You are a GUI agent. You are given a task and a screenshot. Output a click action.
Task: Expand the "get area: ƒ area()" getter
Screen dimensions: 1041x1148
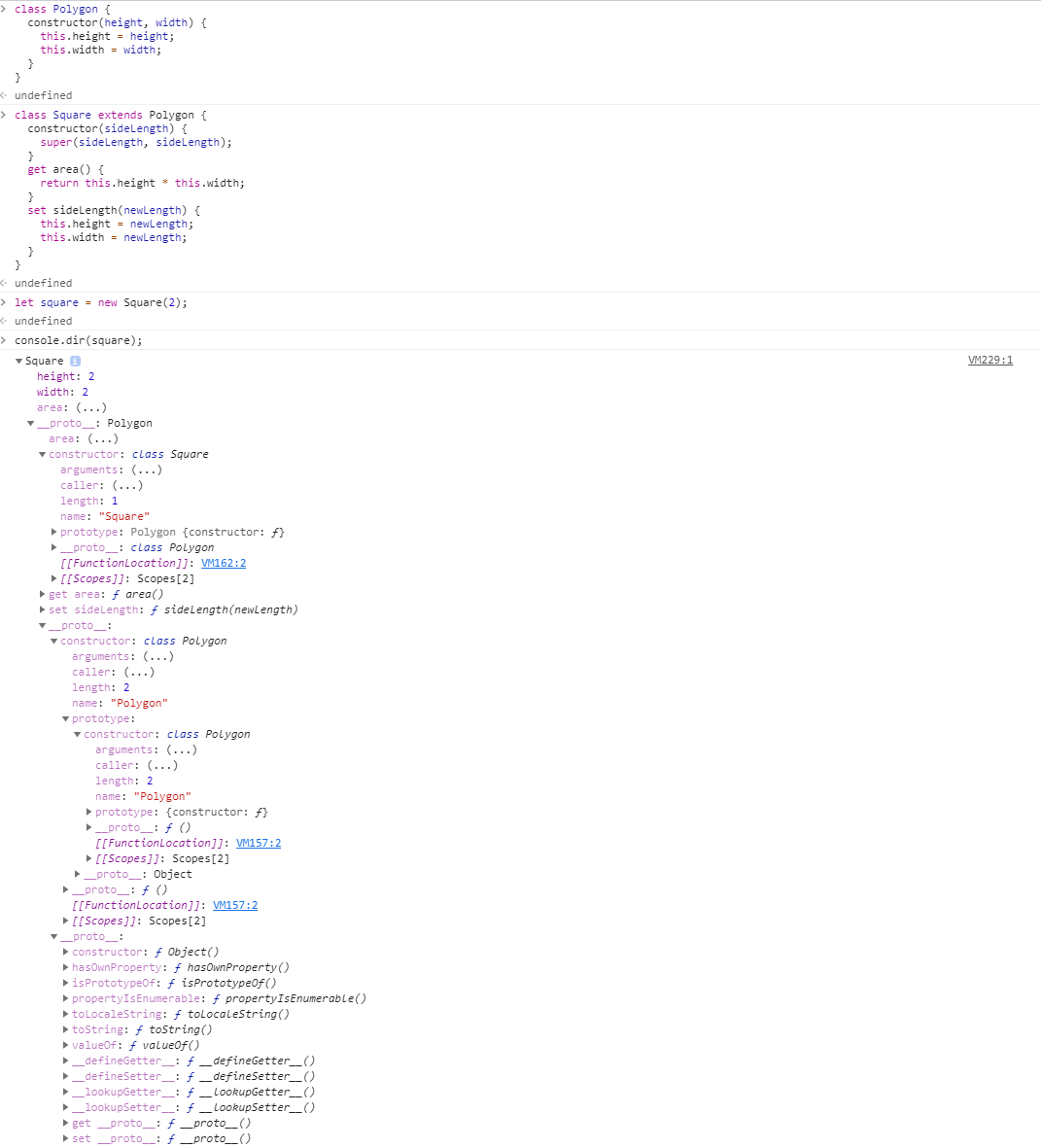coord(43,595)
